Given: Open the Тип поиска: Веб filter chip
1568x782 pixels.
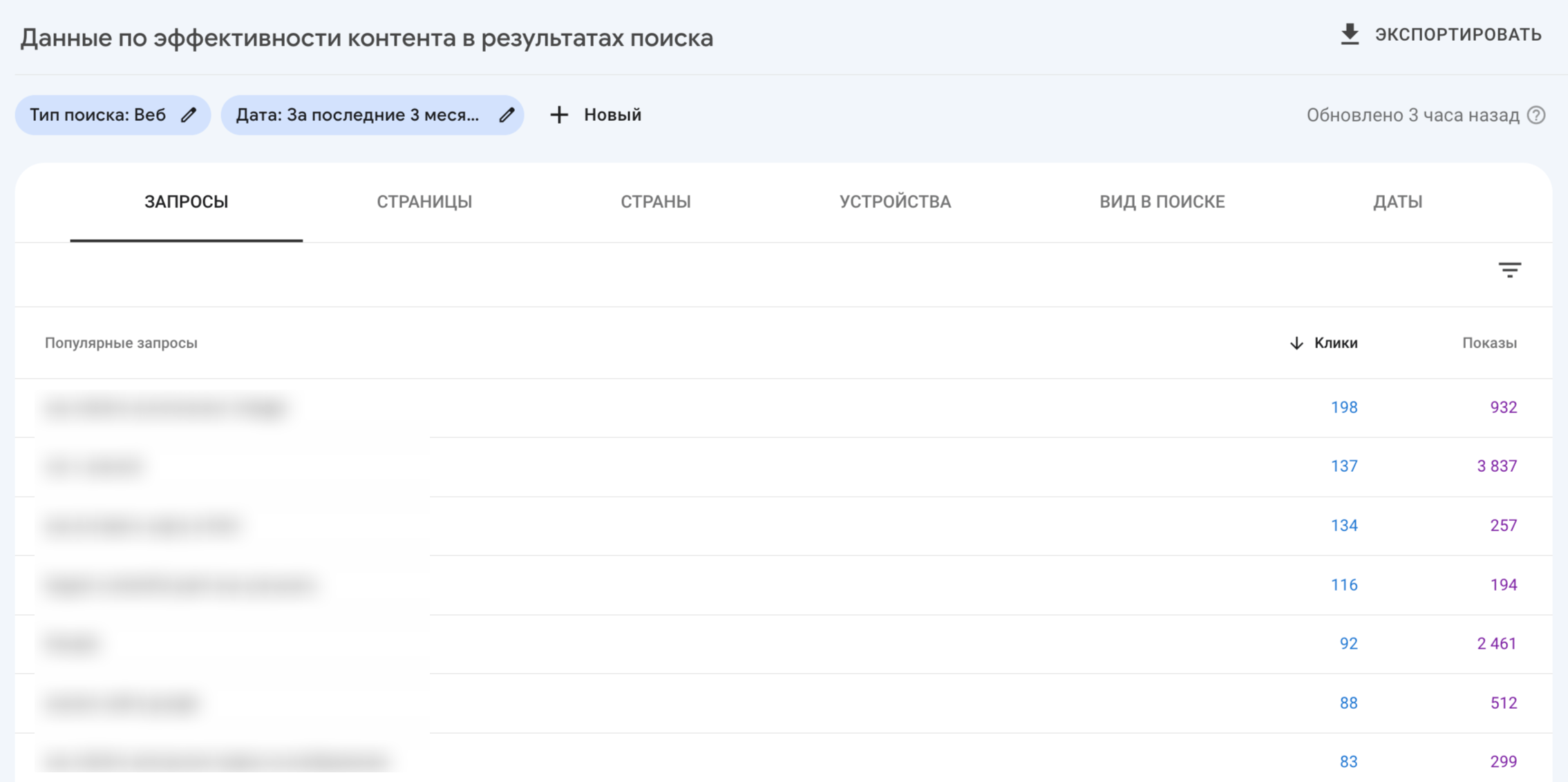Looking at the screenshot, I should 97,115.
